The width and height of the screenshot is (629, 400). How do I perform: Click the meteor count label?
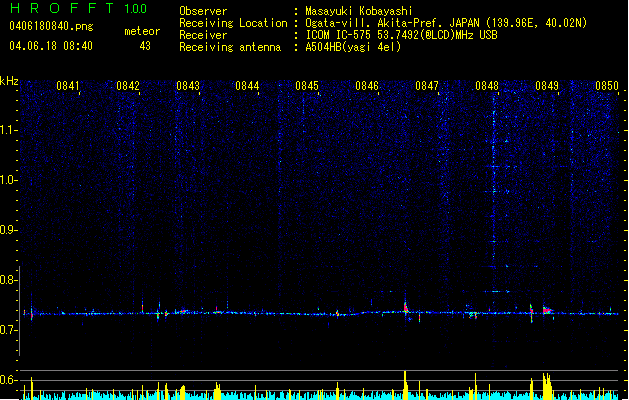142,31
